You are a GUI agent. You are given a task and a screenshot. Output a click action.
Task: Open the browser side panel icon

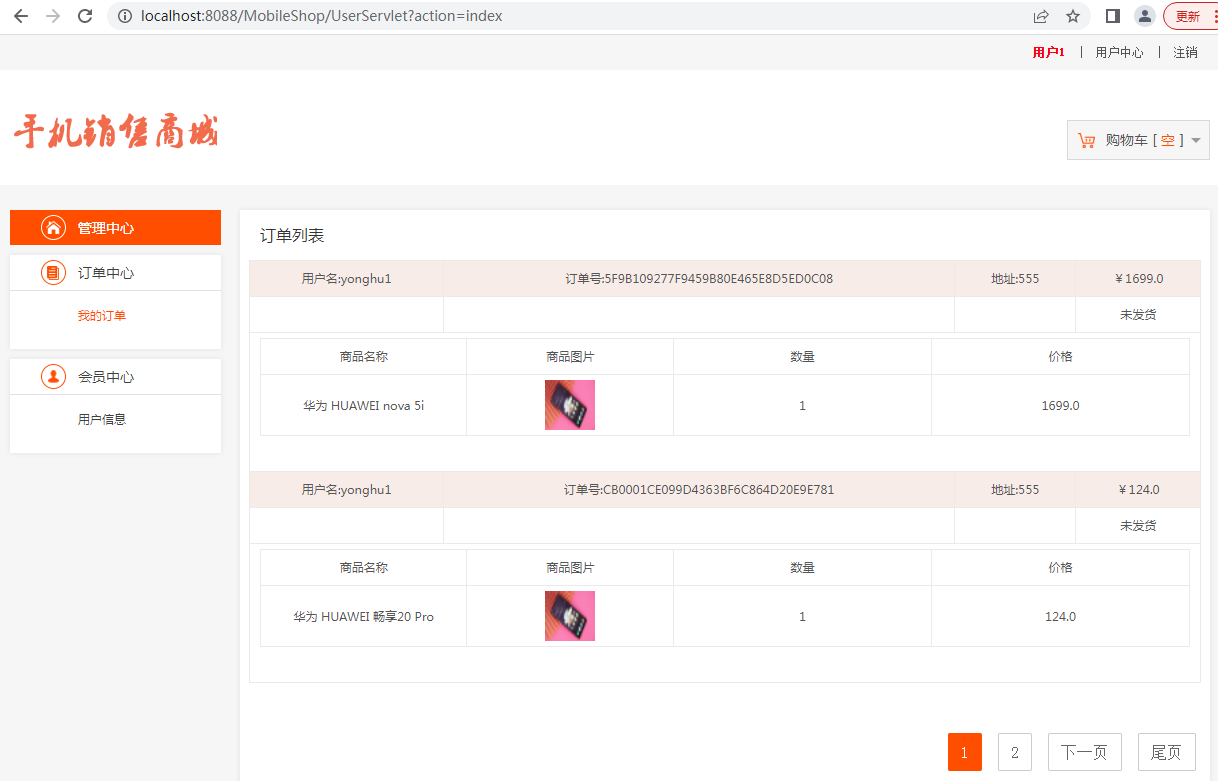click(x=1112, y=16)
